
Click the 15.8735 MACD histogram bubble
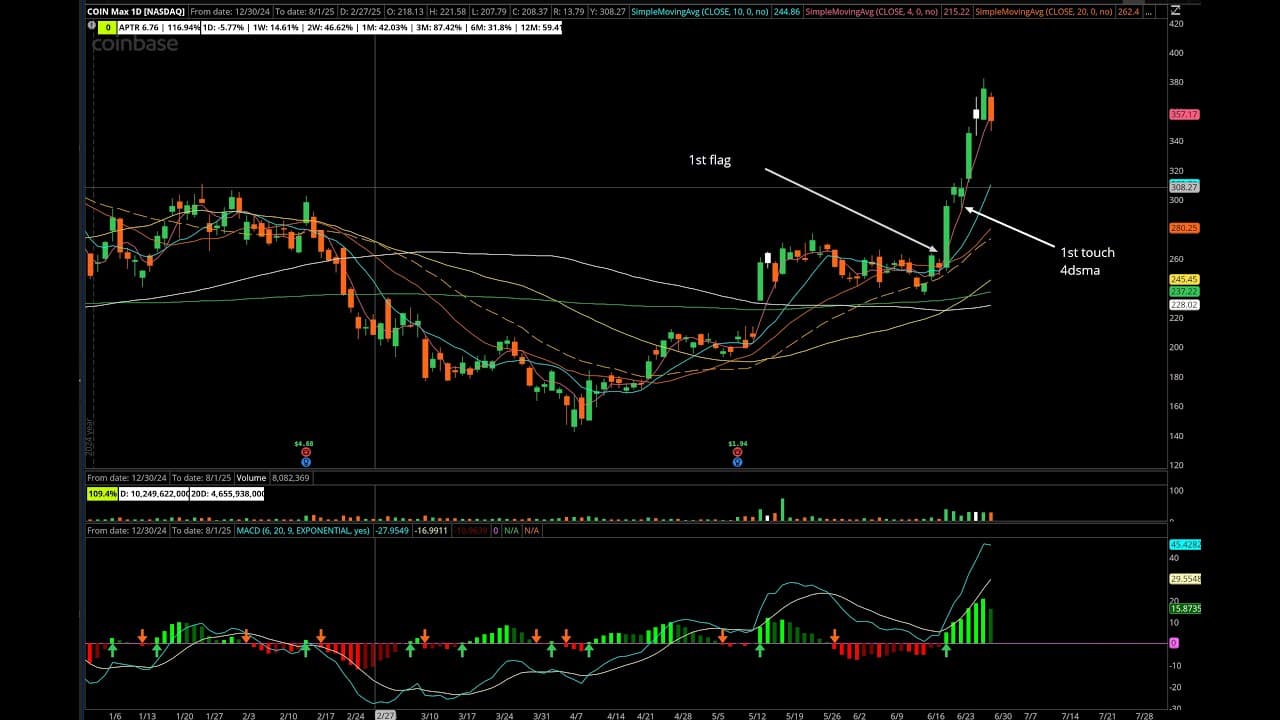point(1184,608)
